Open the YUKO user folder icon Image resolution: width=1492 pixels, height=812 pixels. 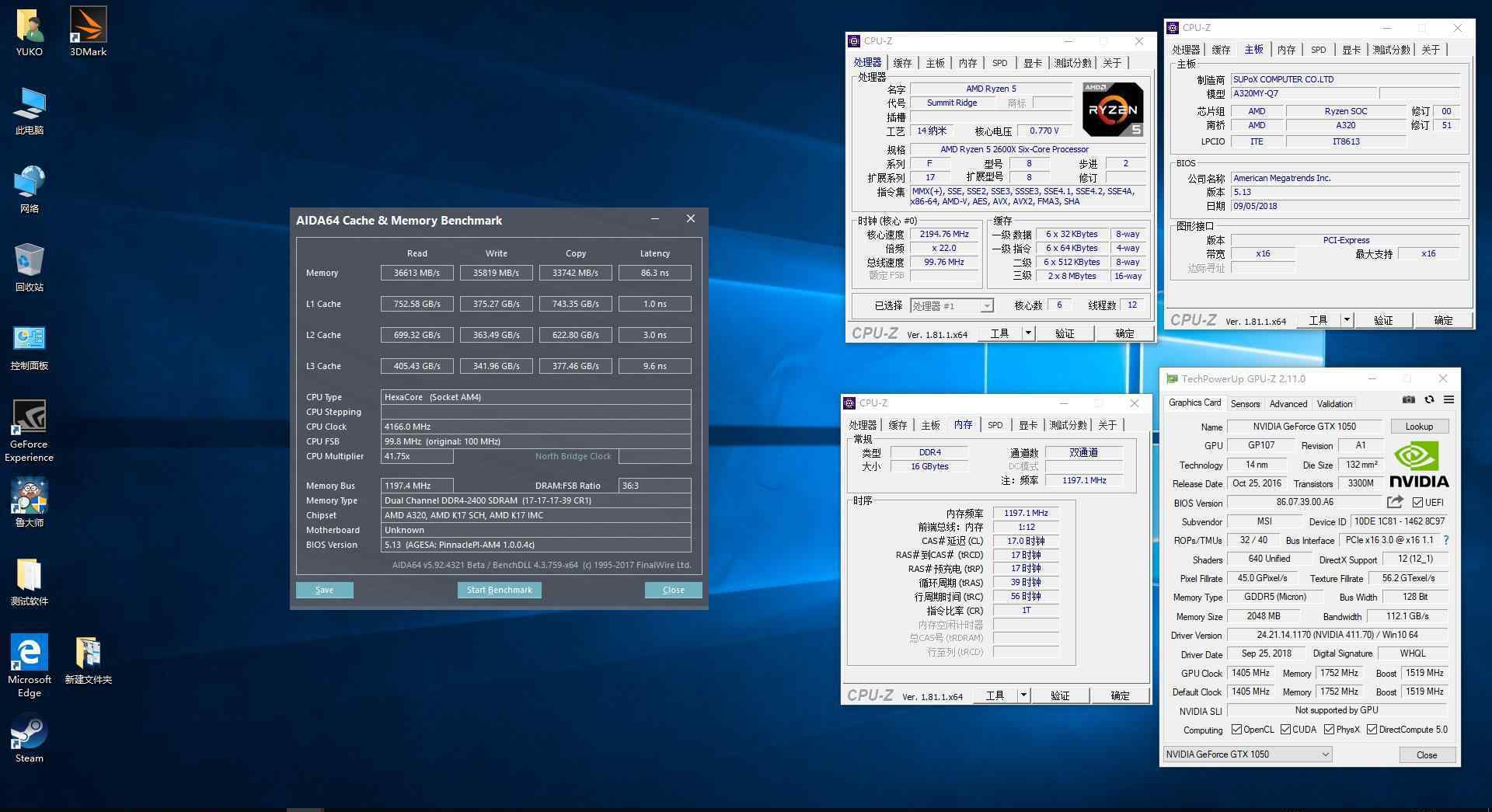30,31
